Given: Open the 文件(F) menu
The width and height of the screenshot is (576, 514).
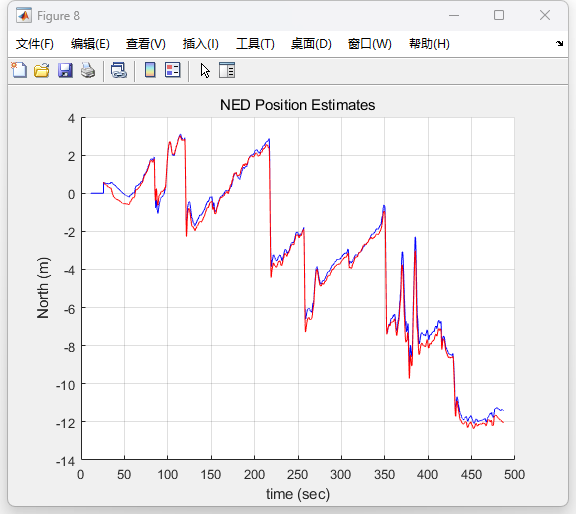Looking at the screenshot, I should 35,44.
